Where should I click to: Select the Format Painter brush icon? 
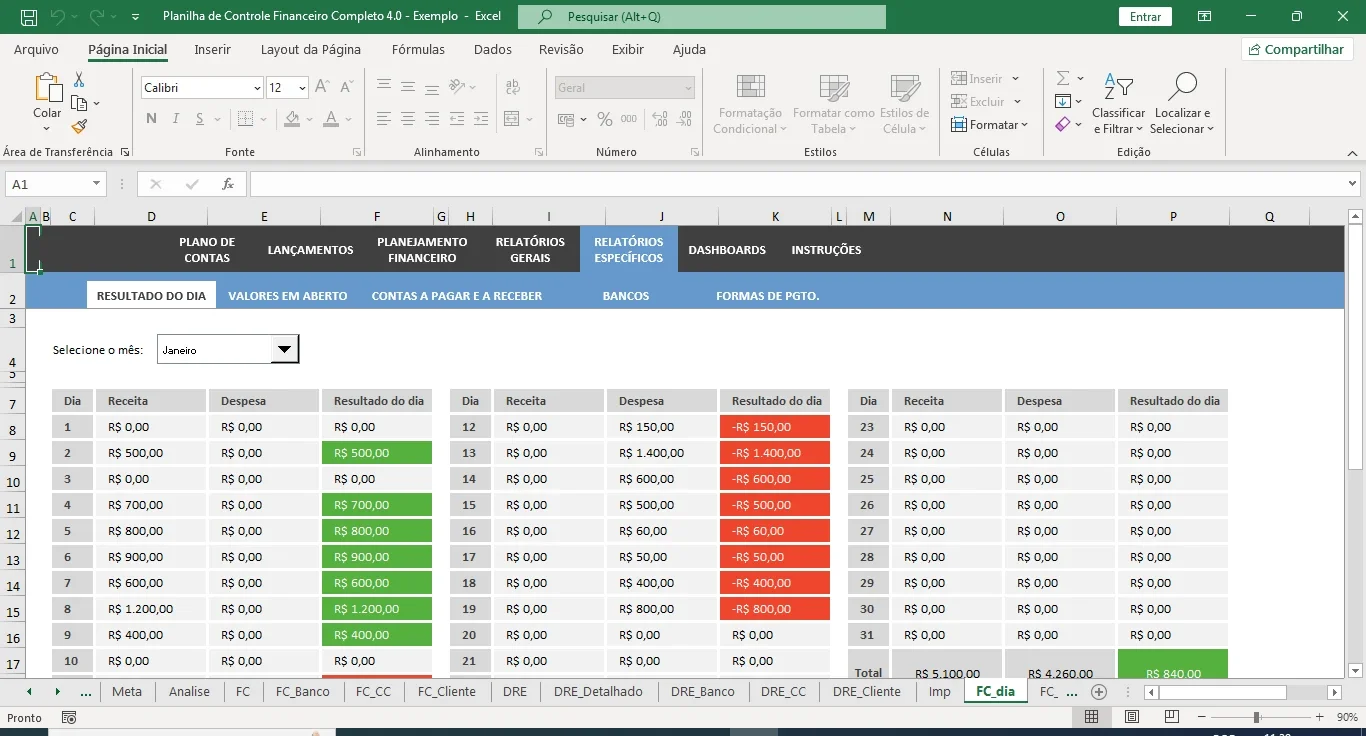click(x=79, y=126)
